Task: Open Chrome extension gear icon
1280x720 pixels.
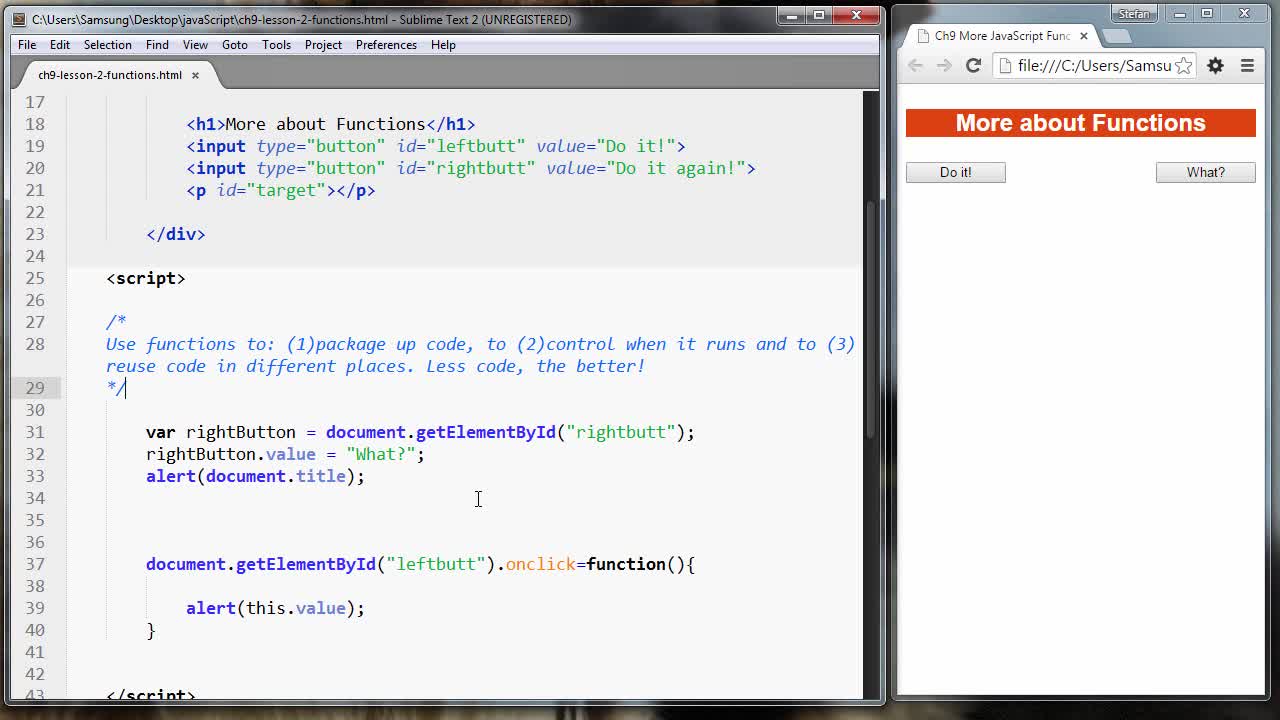Action: tap(1215, 66)
